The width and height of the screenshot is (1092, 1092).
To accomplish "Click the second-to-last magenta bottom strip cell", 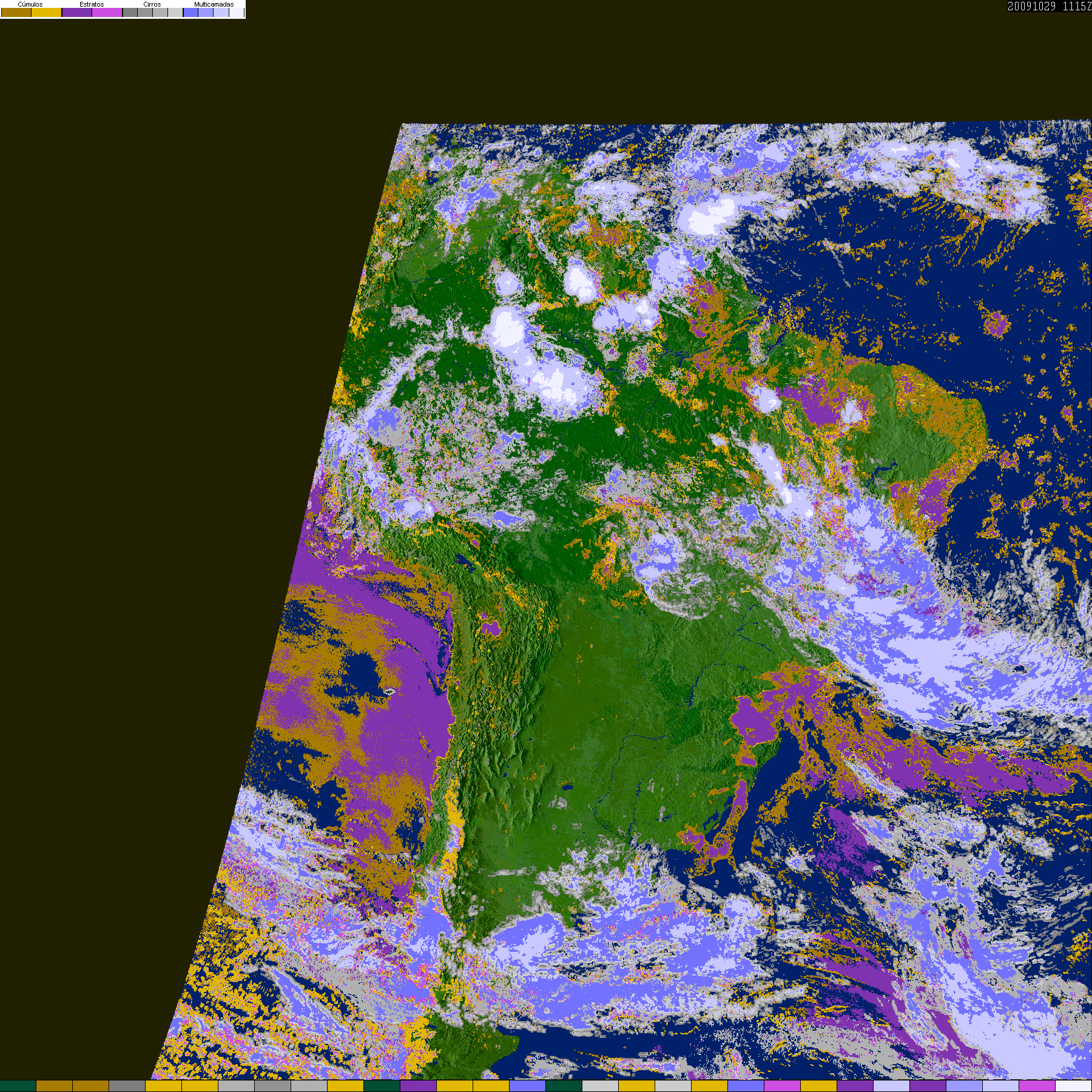I will click(1037, 1086).
